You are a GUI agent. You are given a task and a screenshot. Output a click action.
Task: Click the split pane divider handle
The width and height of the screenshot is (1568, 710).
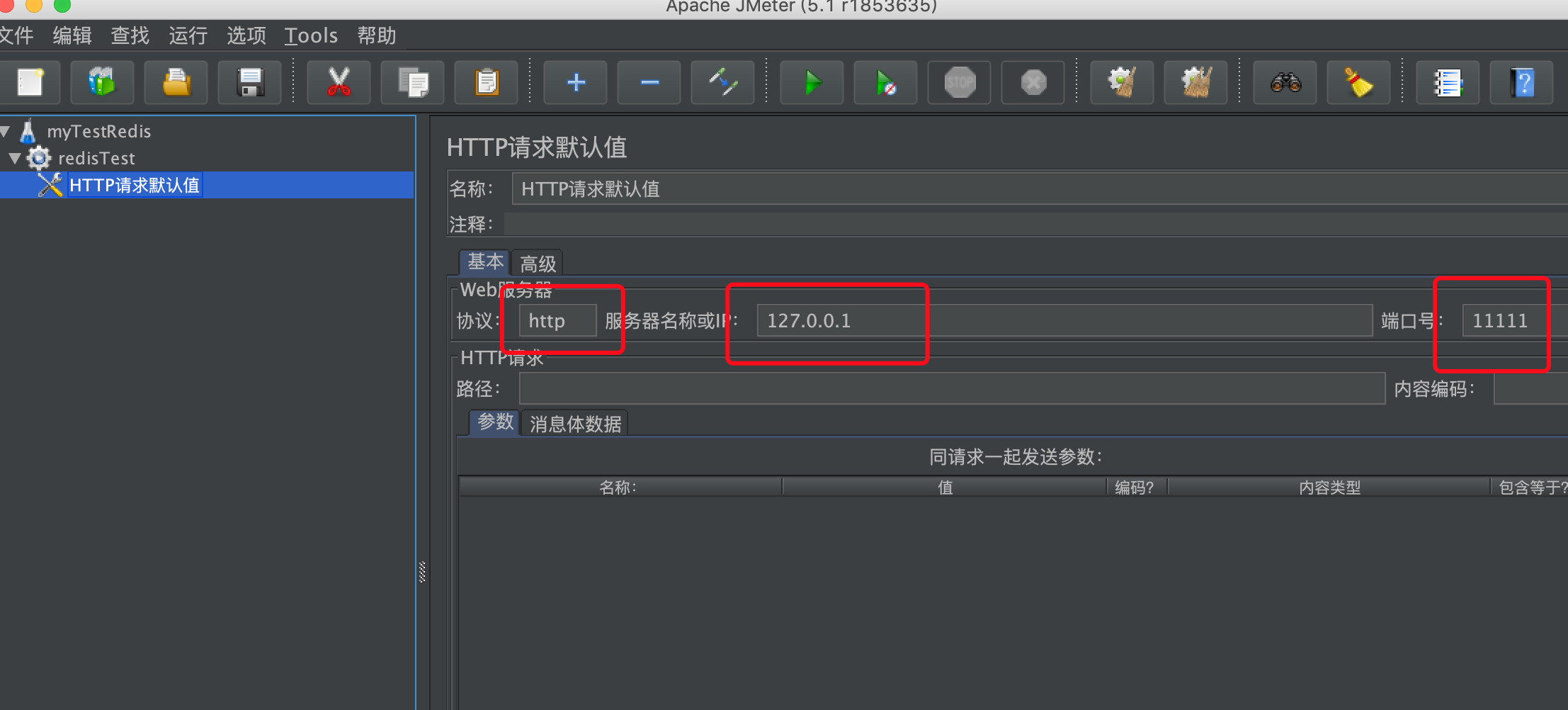point(422,572)
